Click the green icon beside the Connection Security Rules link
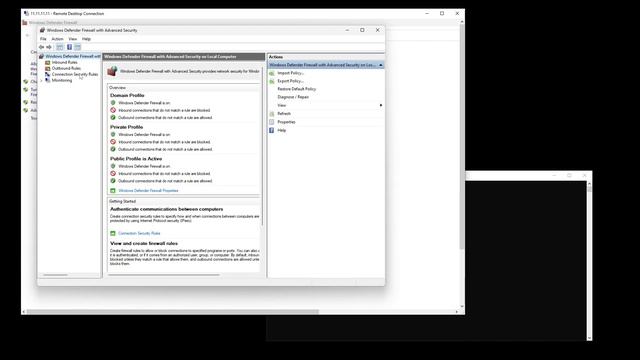 [x=113, y=233]
